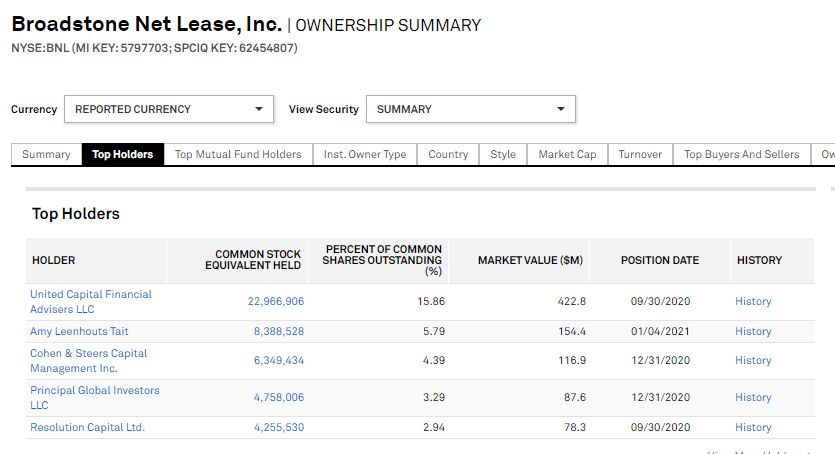Select the 78.3 market value cell

pyautogui.click(x=575, y=427)
